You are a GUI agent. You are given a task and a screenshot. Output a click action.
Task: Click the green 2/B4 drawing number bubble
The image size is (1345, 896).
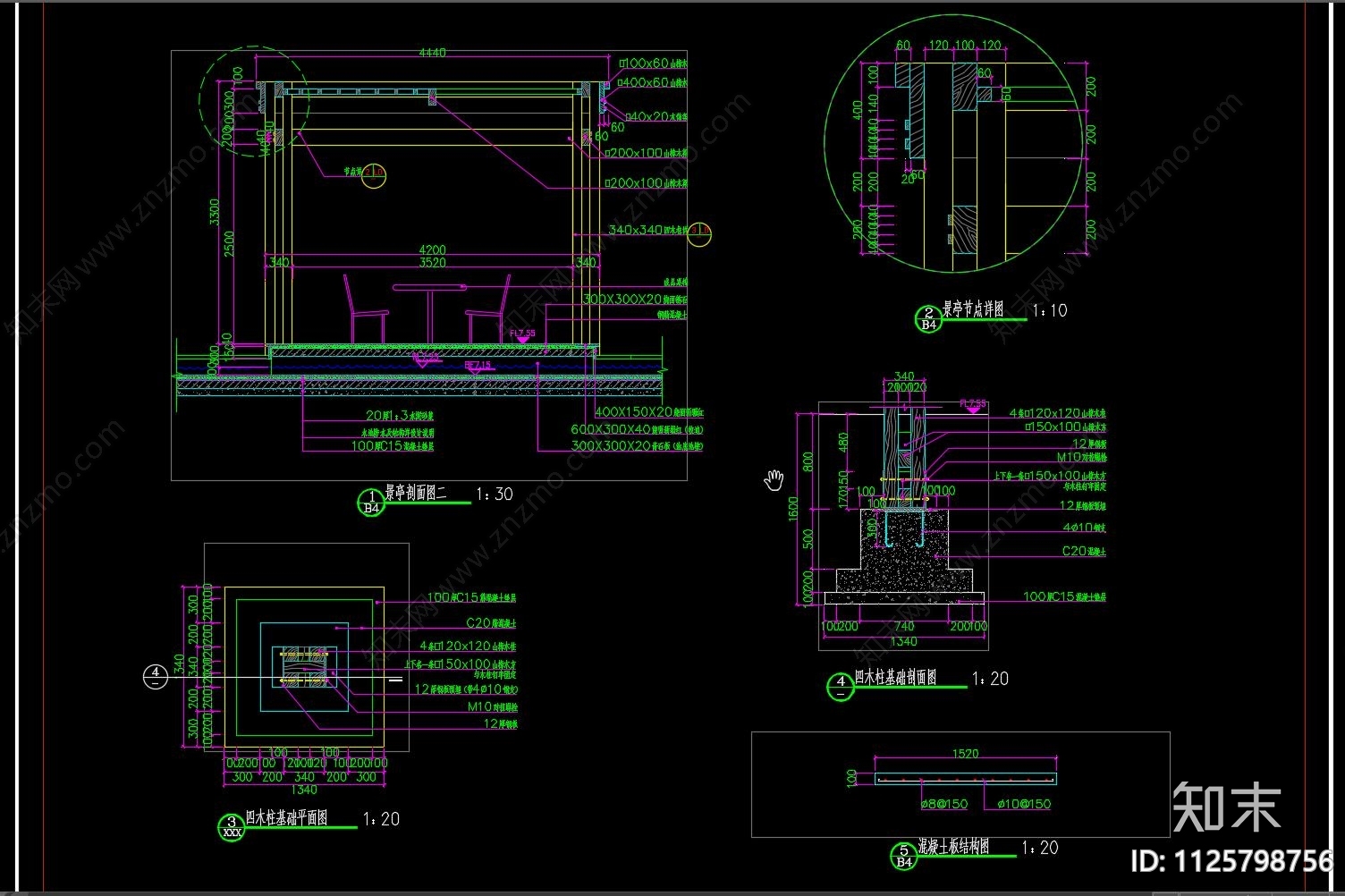point(928,318)
